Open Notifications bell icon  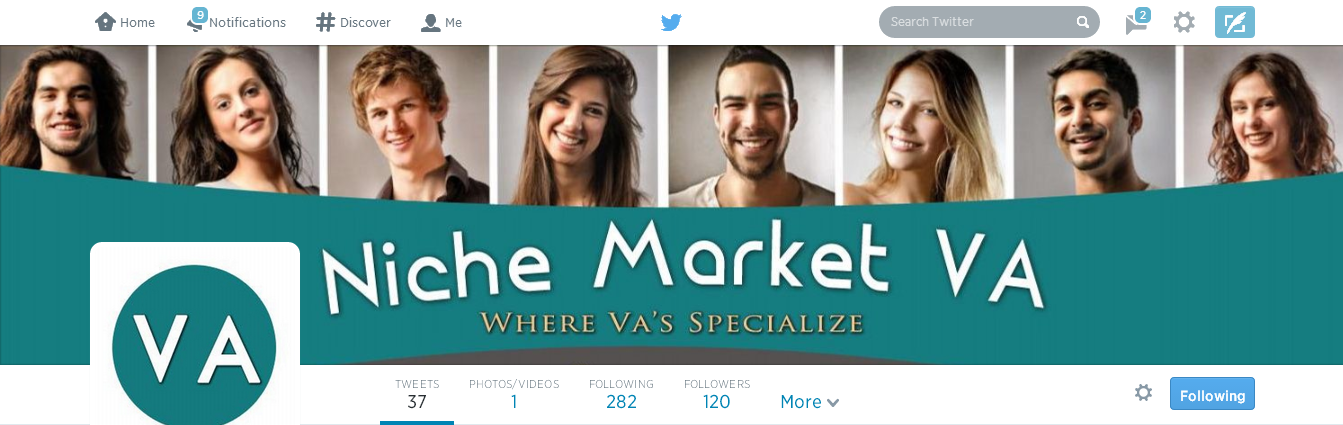(x=195, y=23)
